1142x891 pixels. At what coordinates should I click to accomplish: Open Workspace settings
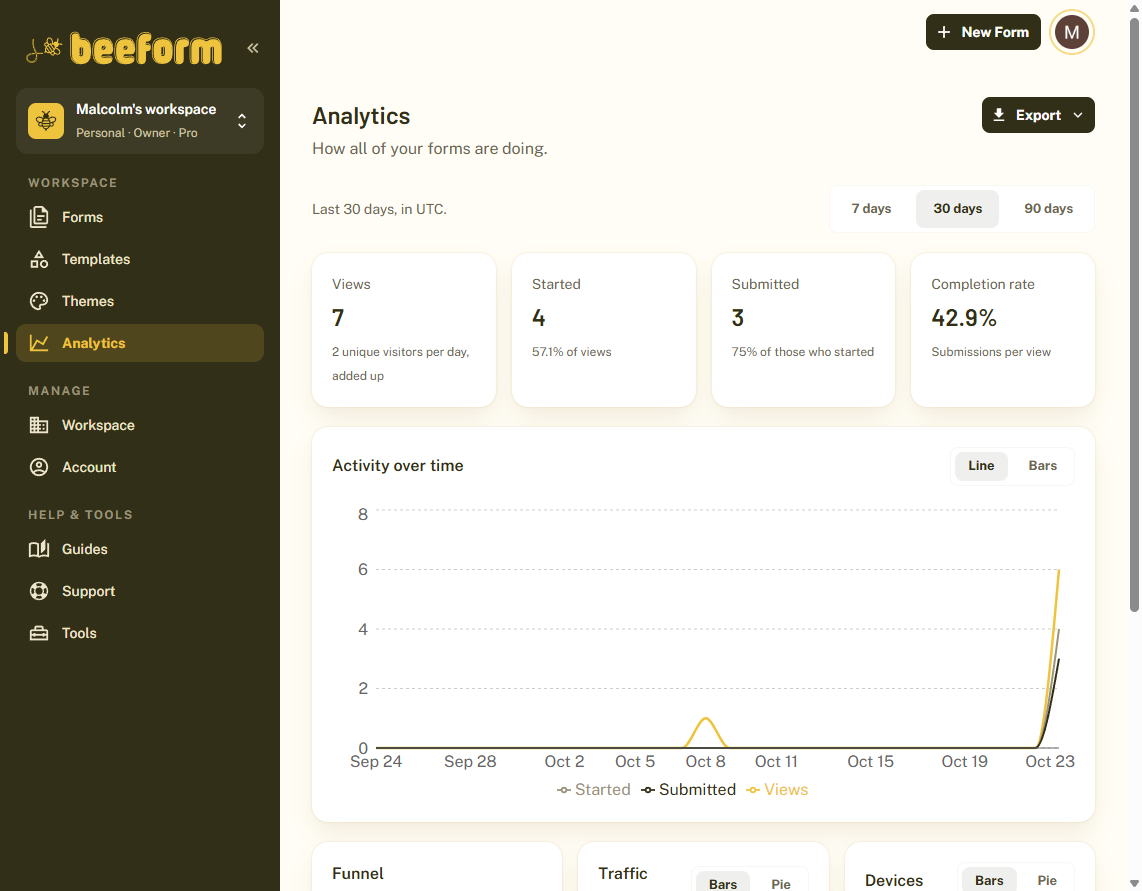click(x=140, y=425)
